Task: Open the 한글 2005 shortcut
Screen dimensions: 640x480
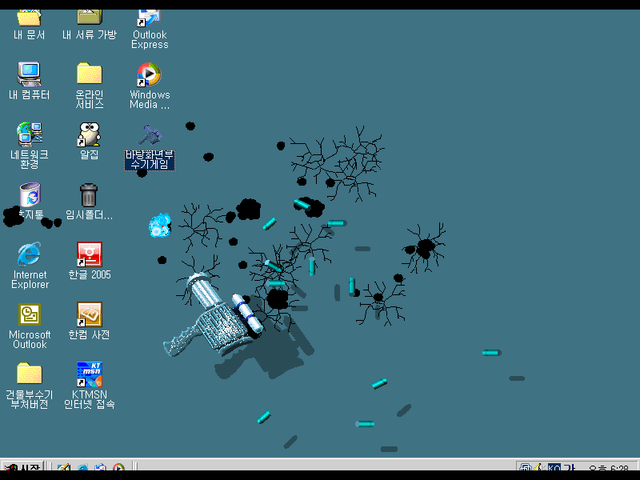Action: pos(89,255)
